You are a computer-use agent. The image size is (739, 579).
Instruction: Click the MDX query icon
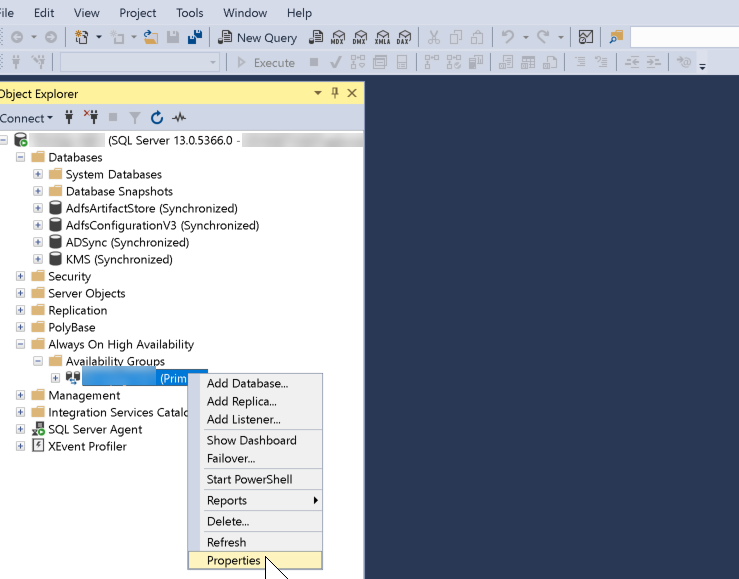coord(338,37)
